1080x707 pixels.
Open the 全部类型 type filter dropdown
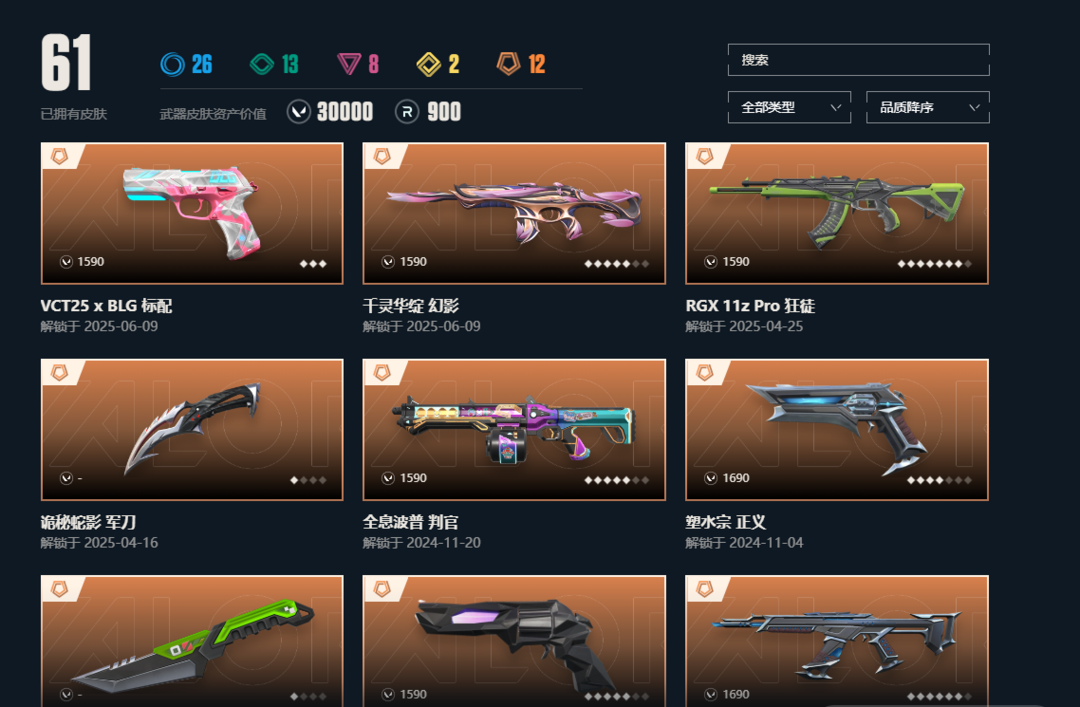tap(789, 107)
